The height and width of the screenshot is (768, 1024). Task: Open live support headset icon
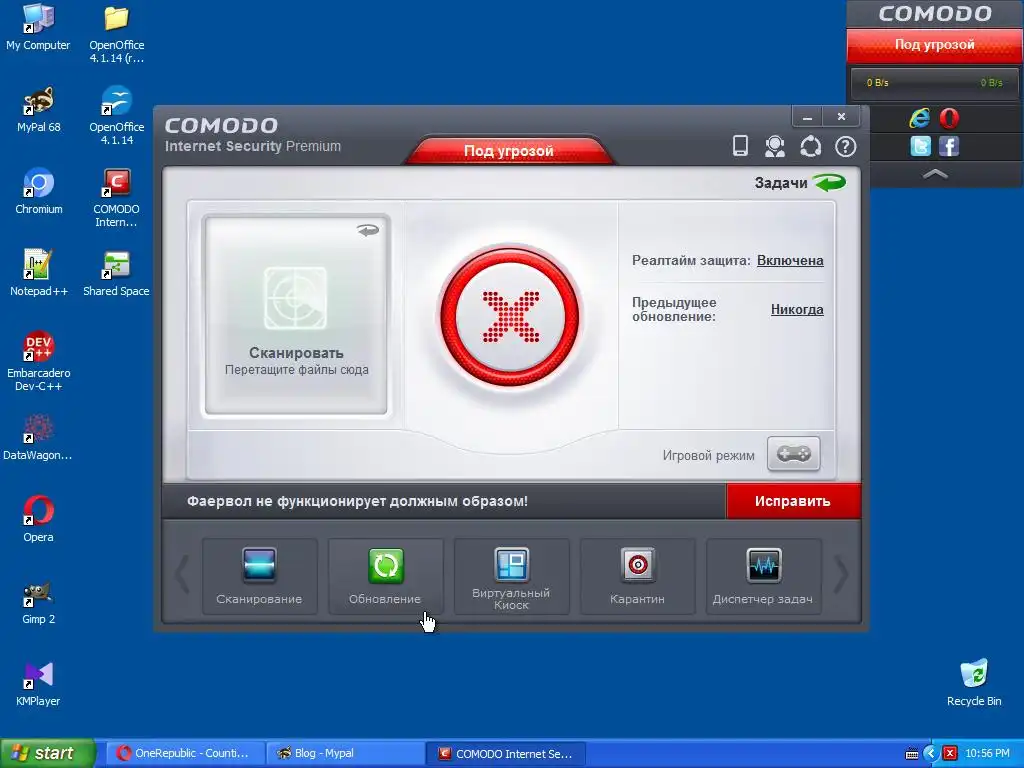coord(775,146)
